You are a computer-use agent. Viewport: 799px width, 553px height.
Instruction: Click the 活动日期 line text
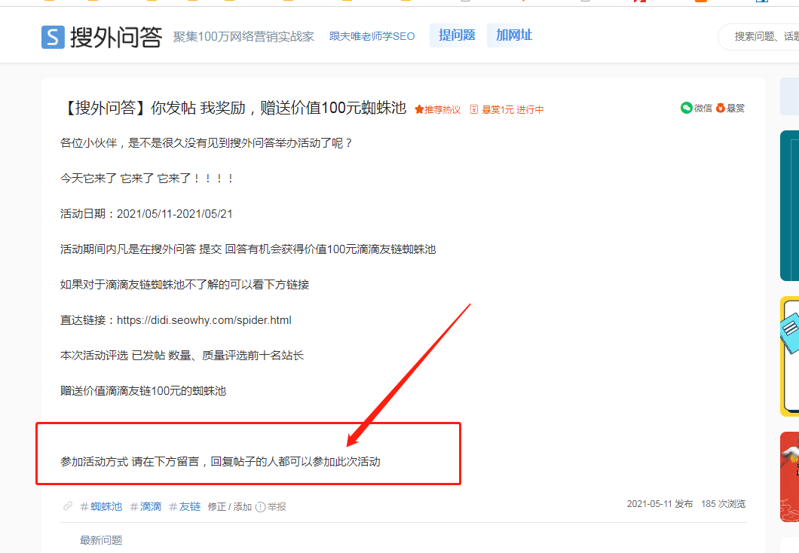(146, 214)
